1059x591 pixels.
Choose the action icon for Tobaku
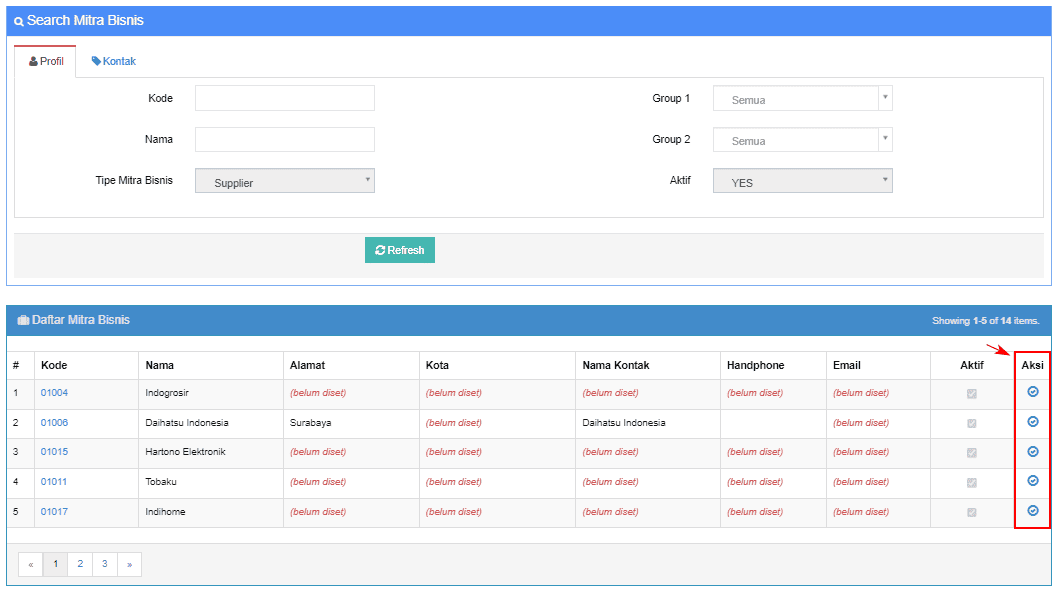(1033, 481)
